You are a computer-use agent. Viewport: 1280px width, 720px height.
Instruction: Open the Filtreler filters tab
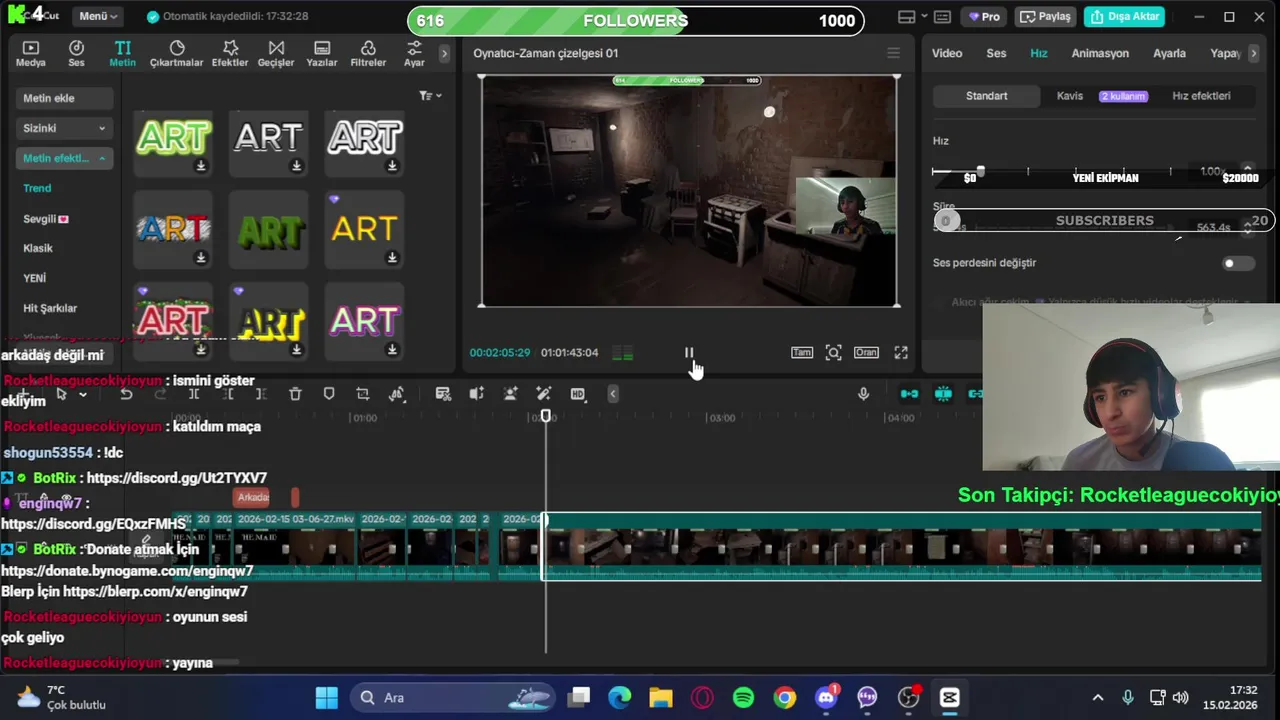click(368, 54)
